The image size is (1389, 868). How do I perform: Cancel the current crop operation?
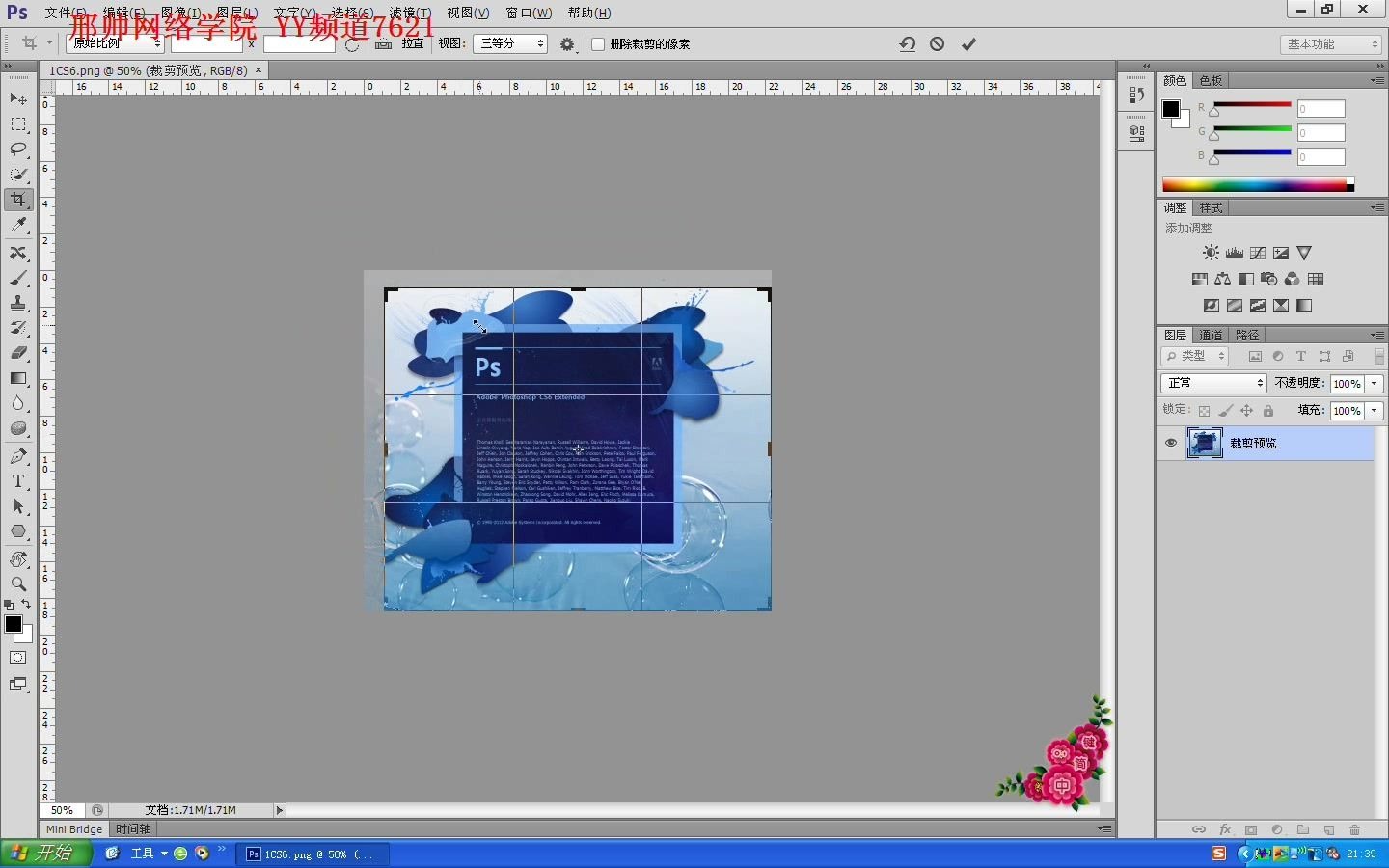937,43
